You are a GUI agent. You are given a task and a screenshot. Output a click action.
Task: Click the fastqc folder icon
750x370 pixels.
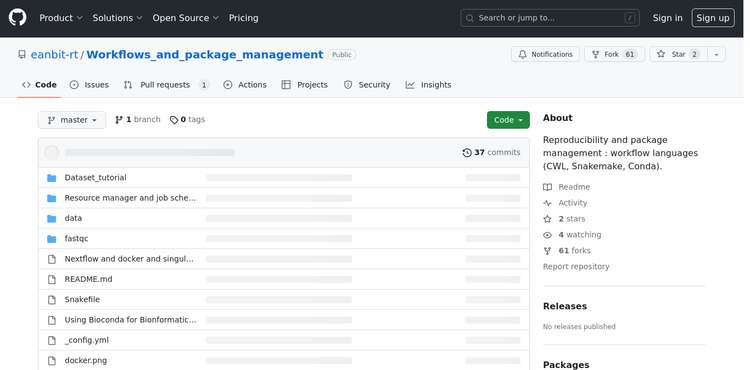(x=52, y=239)
